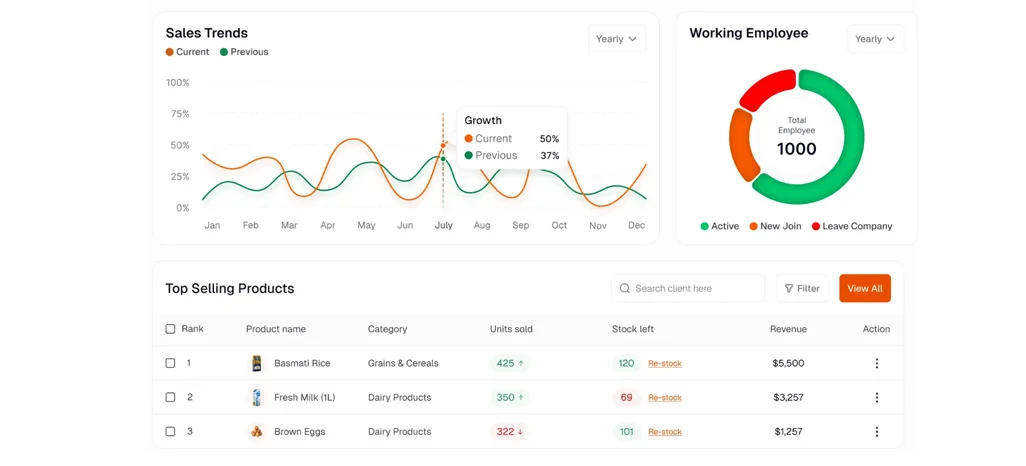This screenshot has width=1026, height=466.
Task: Click the 69 stock left badge
Action: click(626, 397)
